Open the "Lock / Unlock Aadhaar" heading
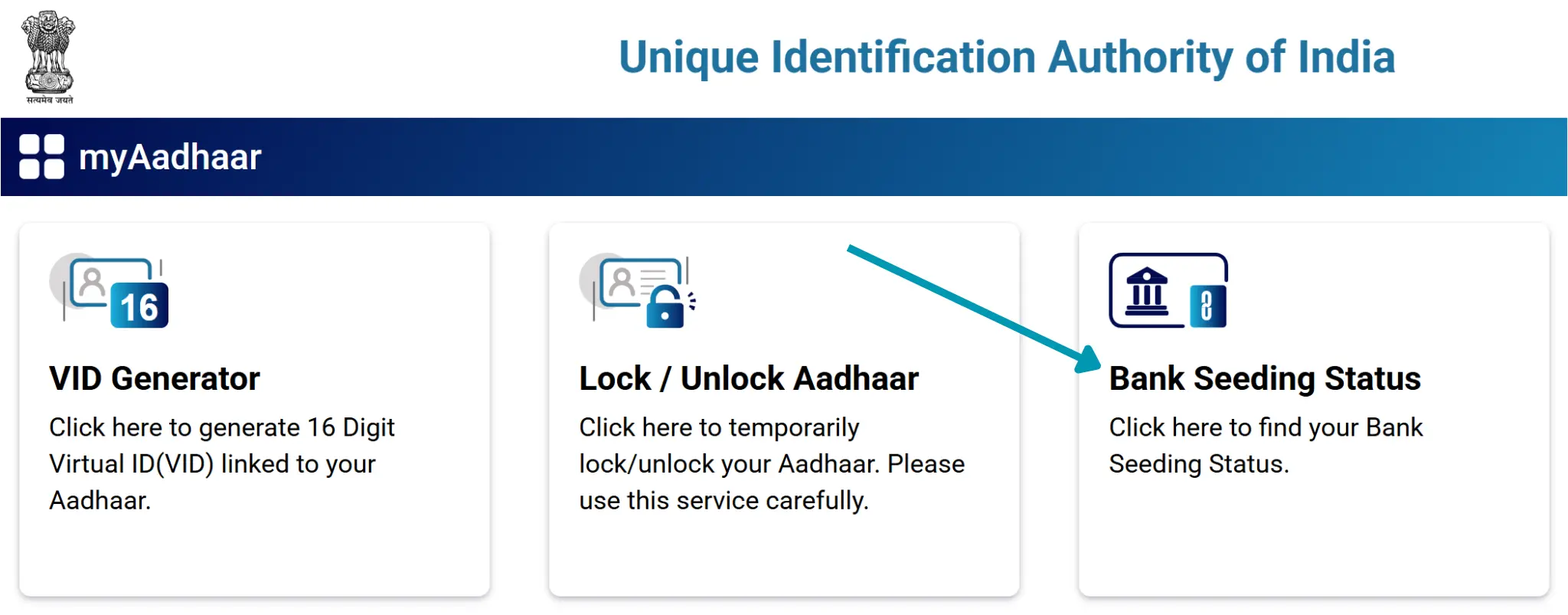 748,379
